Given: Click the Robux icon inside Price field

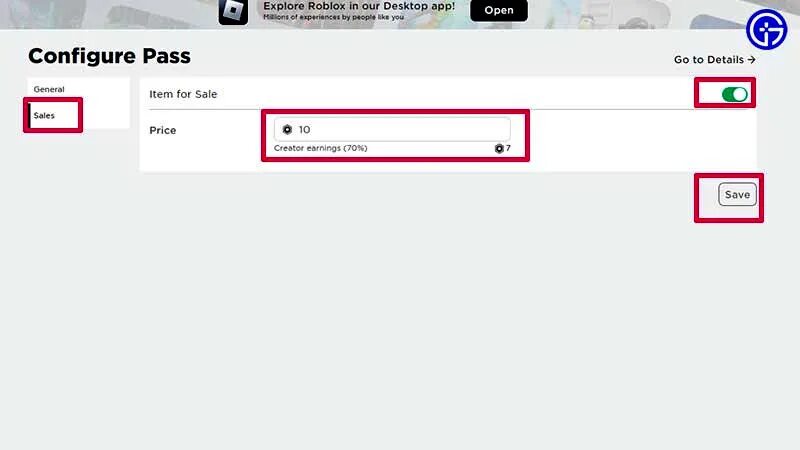Looking at the screenshot, I should [x=287, y=130].
